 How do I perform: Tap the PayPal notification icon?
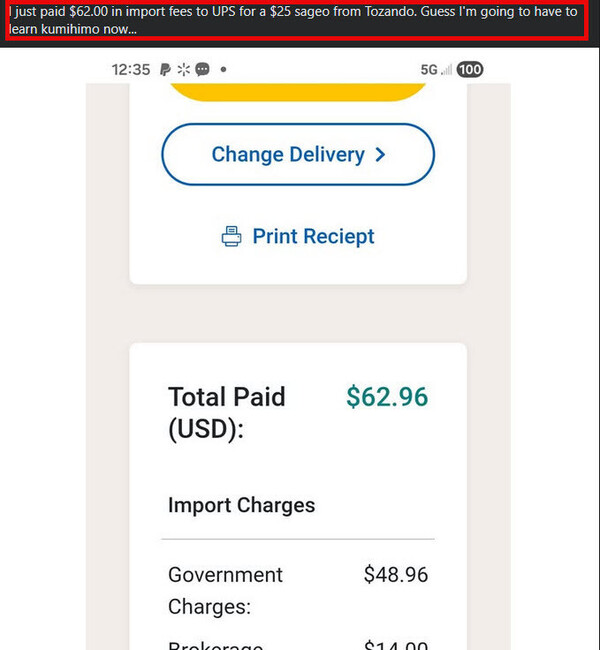click(x=165, y=70)
